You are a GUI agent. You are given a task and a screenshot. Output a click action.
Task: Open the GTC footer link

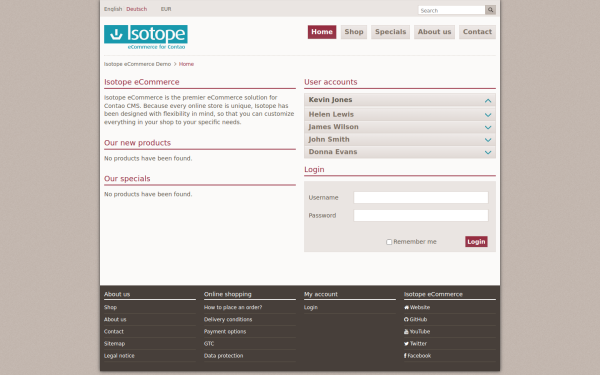pyautogui.click(x=209, y=344)
